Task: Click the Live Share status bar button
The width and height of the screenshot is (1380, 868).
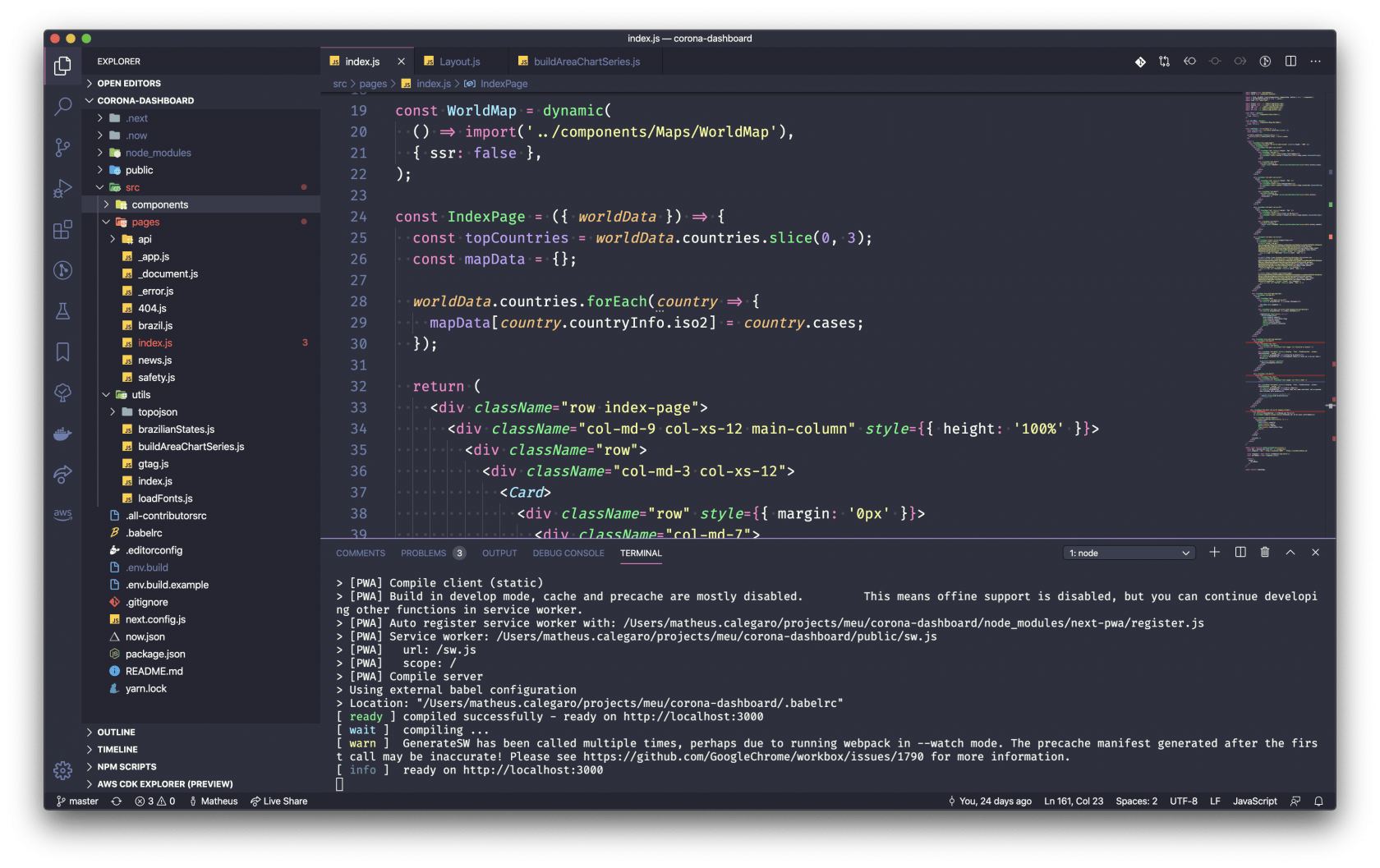Action: (x=279, y=801)
